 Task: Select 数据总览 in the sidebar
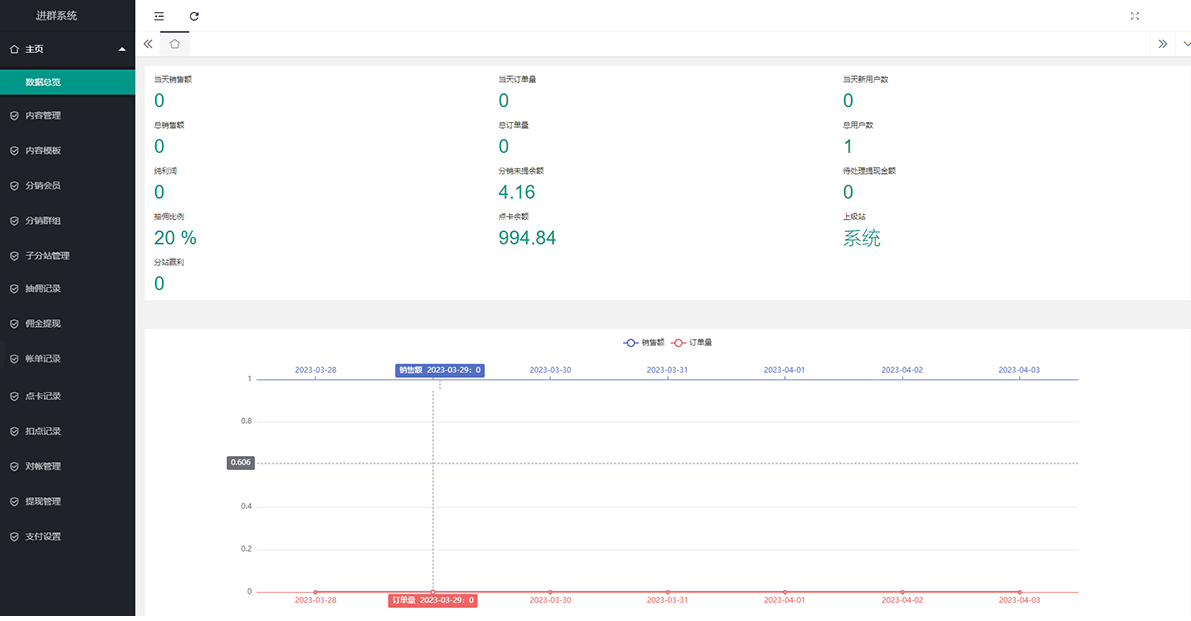[x=68, y=82]
